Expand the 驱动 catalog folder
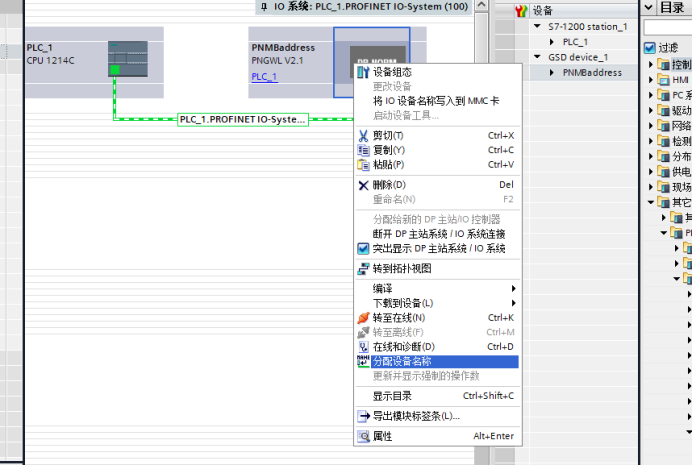This screenshot has height=466, width=692. (x=651, y=110)
